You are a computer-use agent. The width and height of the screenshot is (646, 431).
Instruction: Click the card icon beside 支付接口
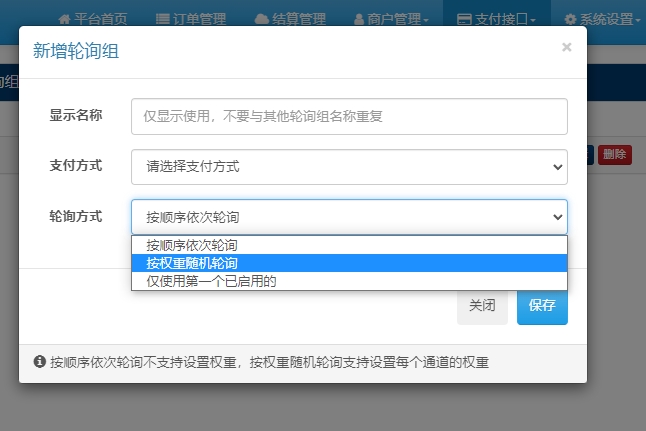pyautogui.click(x=464, y=19)
